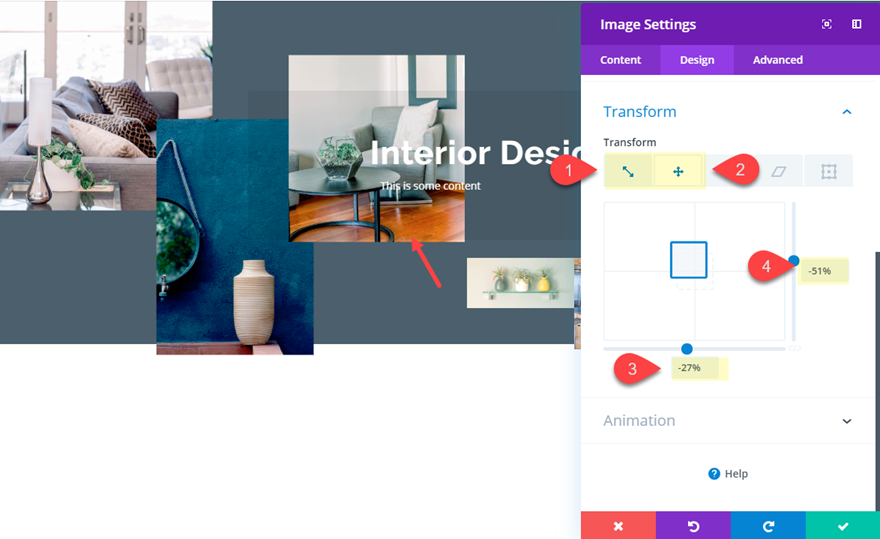Image resolution: width=880 pixels, height=539 pixels.
Task: Click the vertical translate slider handle
Action: pos(794,261)
